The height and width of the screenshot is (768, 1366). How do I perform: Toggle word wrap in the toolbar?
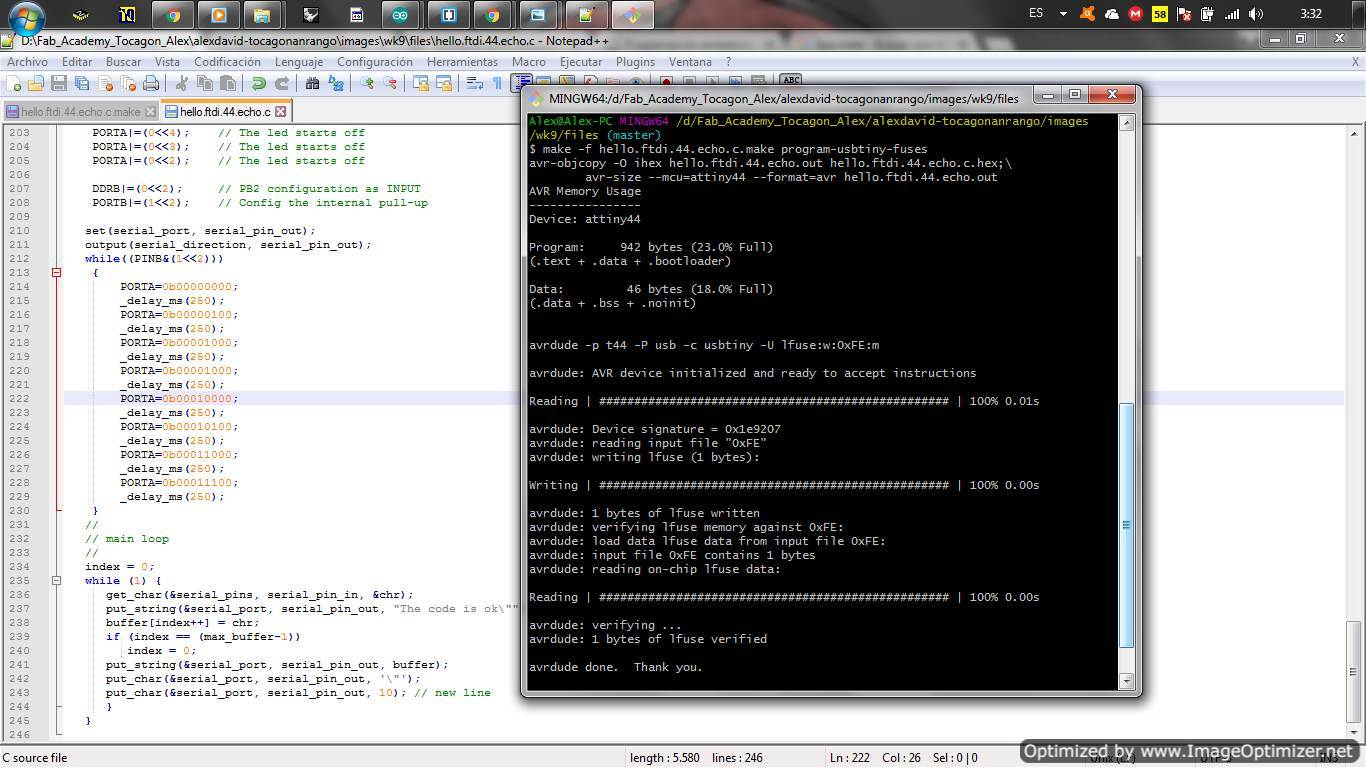point(475,84)
